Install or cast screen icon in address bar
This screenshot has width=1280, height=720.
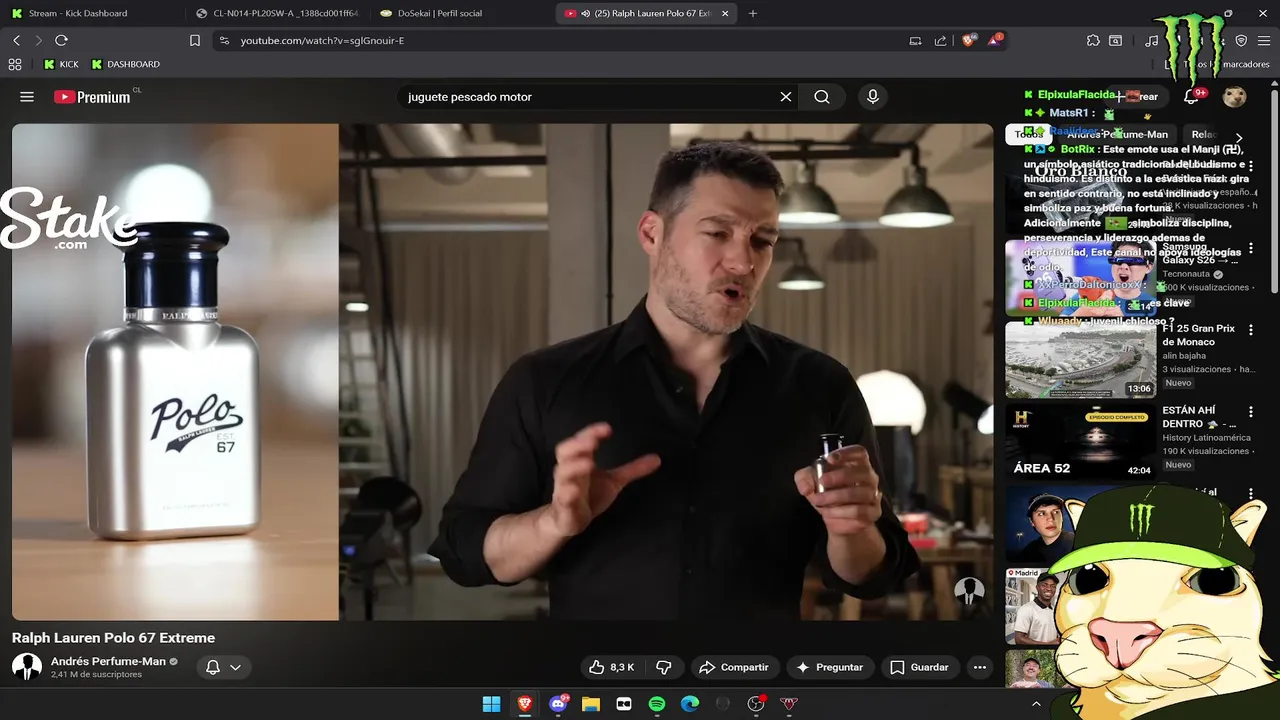point(915,41)
